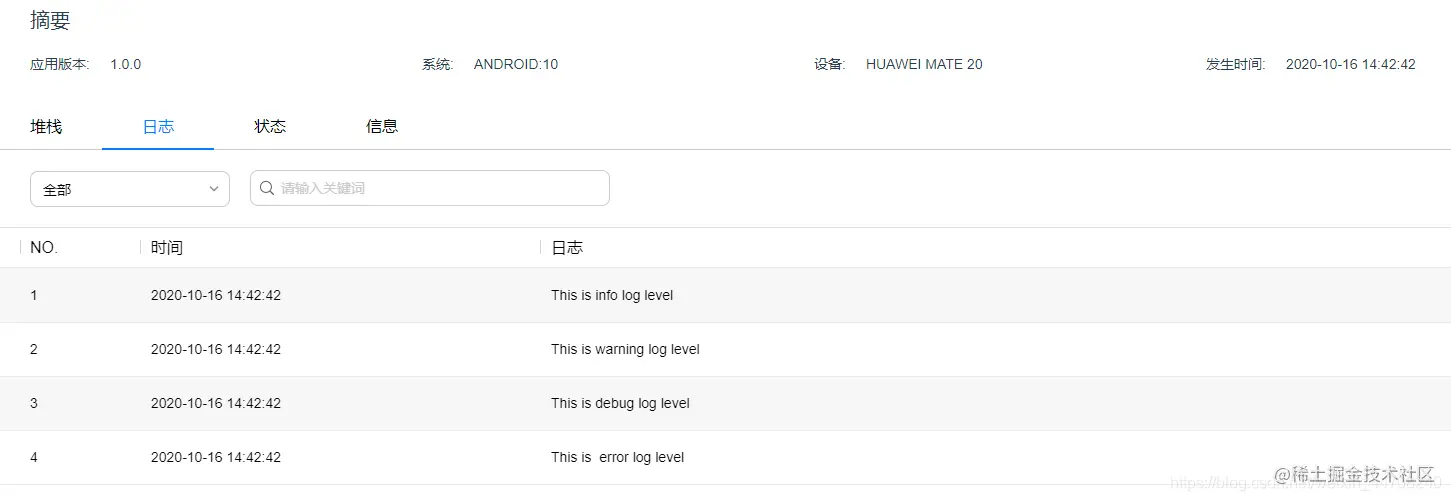Click the 应用版本 label

pyautogui.click(x=60, y=64)
